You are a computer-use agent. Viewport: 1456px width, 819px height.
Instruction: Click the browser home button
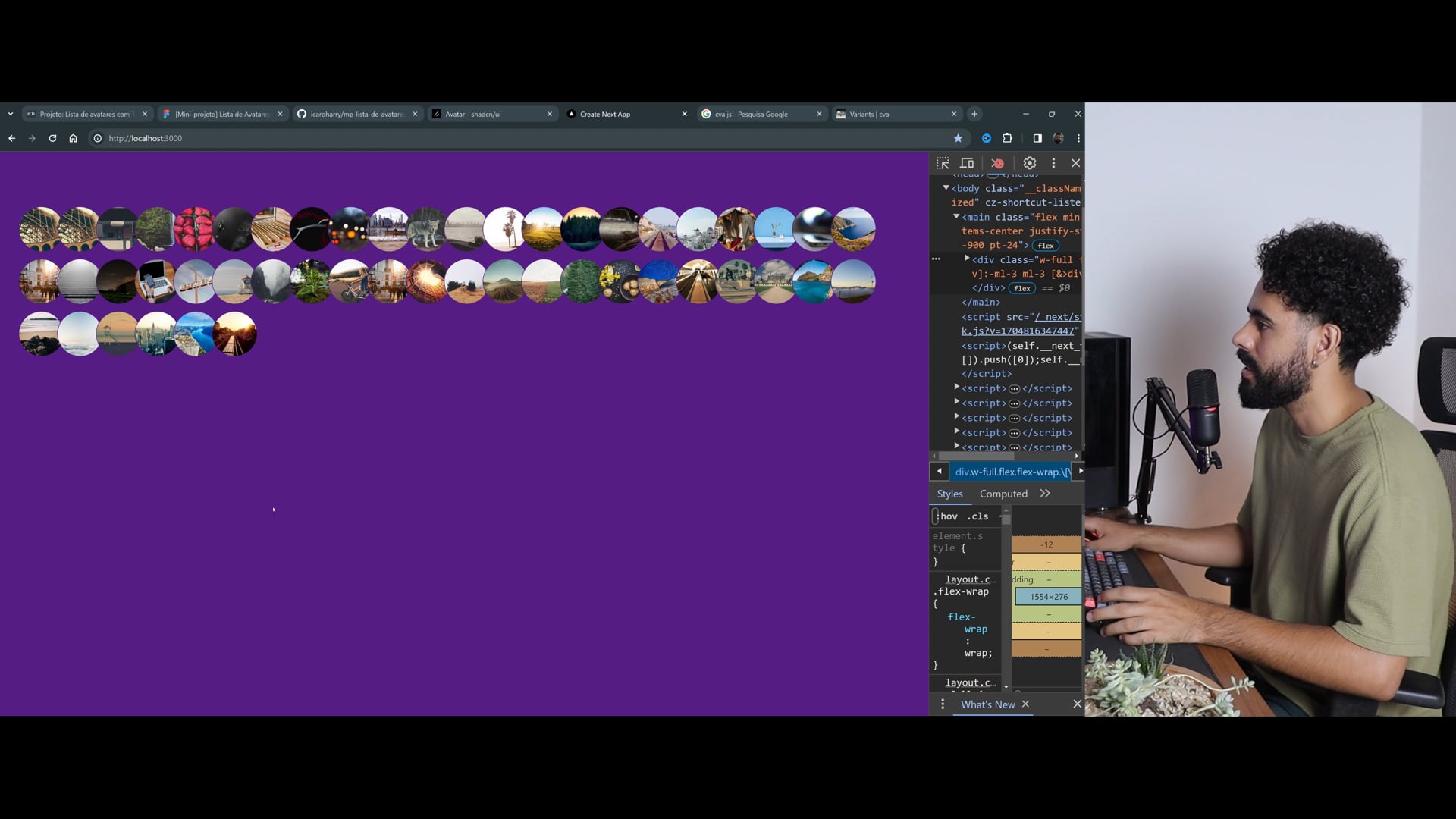(73, 138)
